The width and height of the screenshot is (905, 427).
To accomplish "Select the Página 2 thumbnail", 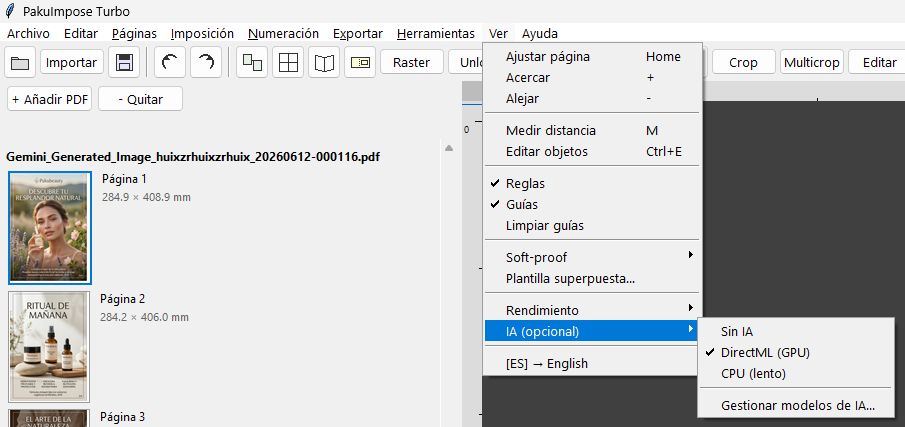I will coord(49,347).
